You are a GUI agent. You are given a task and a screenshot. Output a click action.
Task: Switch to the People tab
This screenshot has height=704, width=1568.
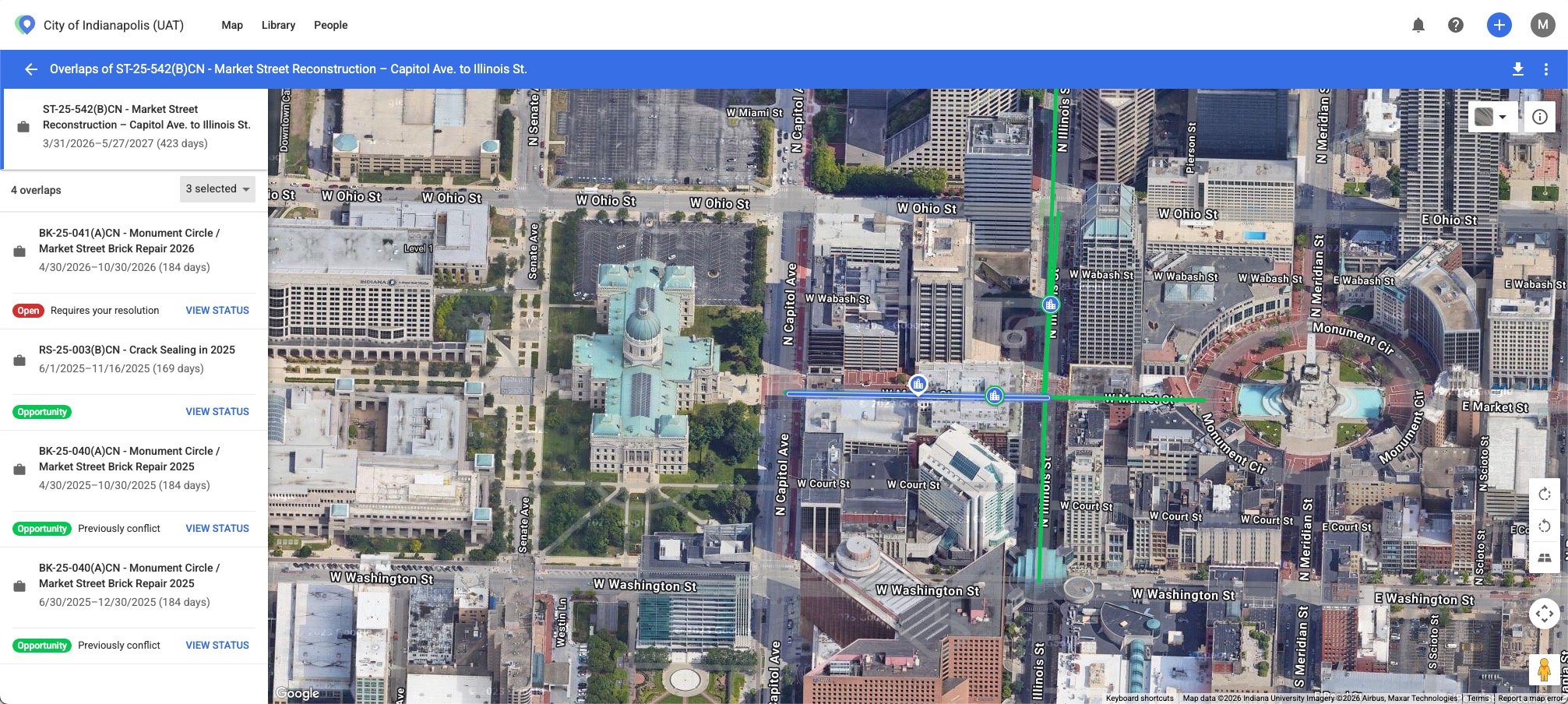point(330,25)
